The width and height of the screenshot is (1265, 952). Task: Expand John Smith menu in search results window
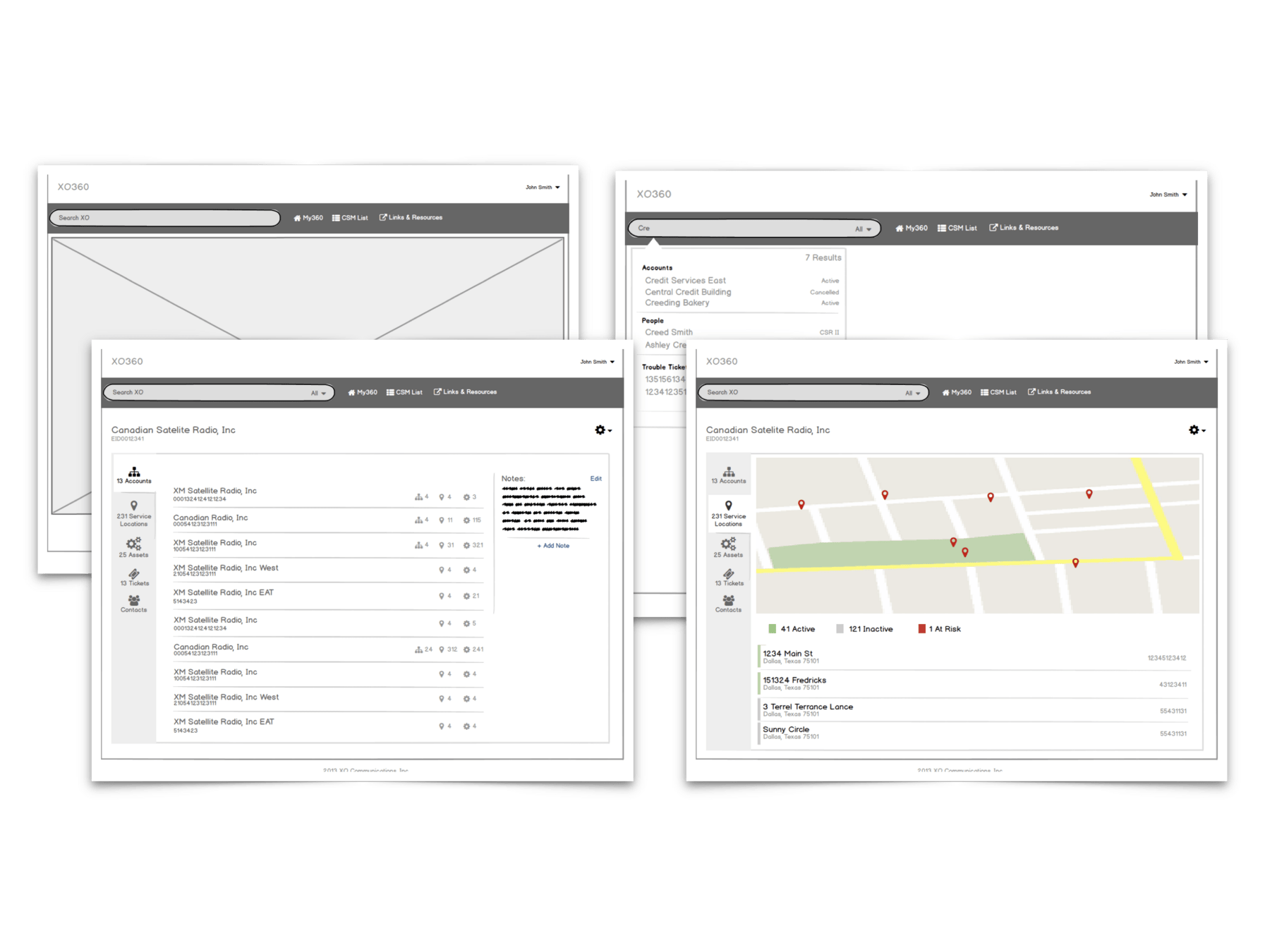[x=1168, y=195]
